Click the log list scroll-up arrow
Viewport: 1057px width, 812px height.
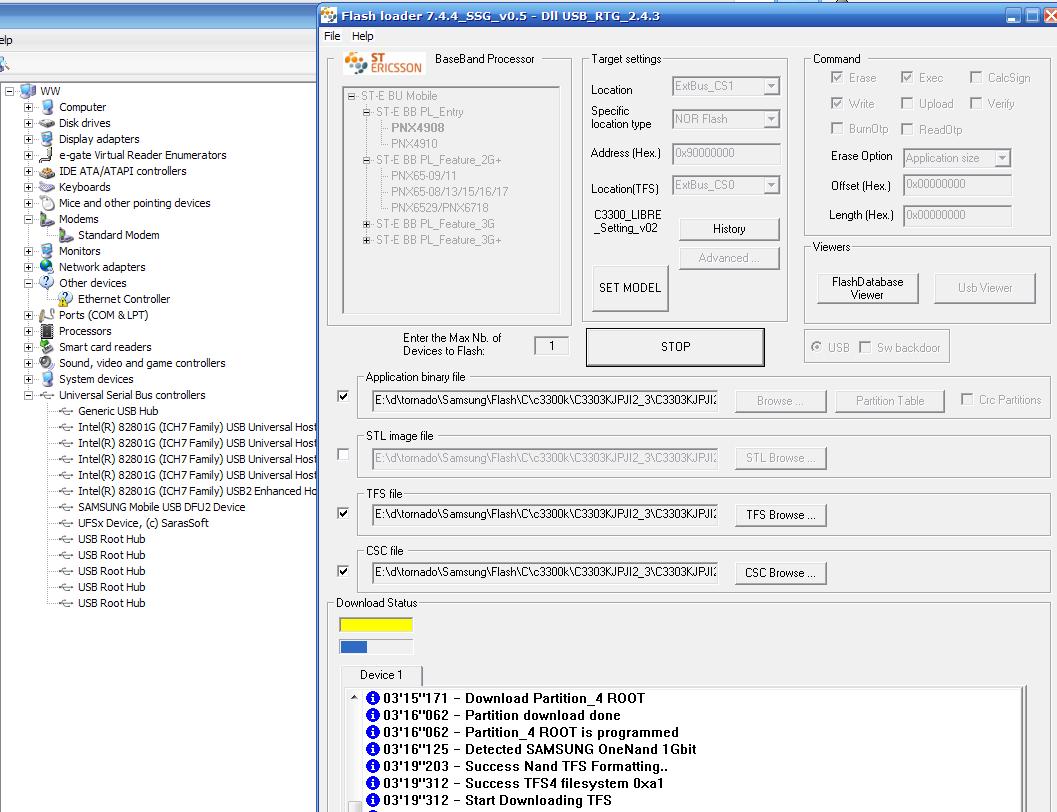point(354,698)
